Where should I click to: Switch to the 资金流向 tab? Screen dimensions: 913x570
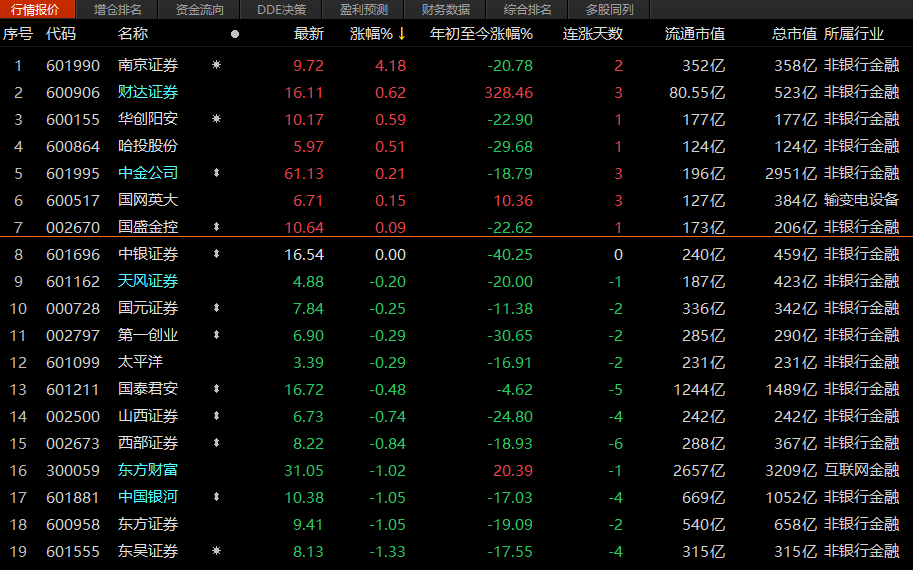tap(200, 9)
